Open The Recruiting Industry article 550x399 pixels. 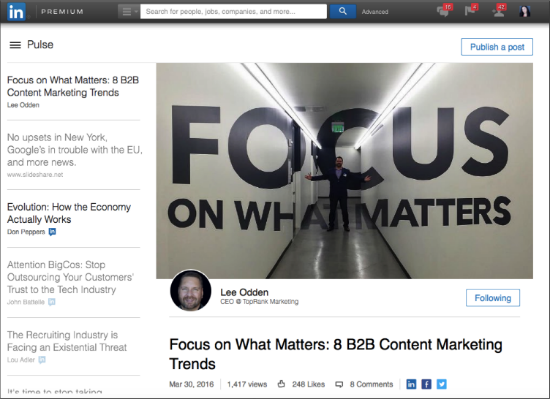67,341
